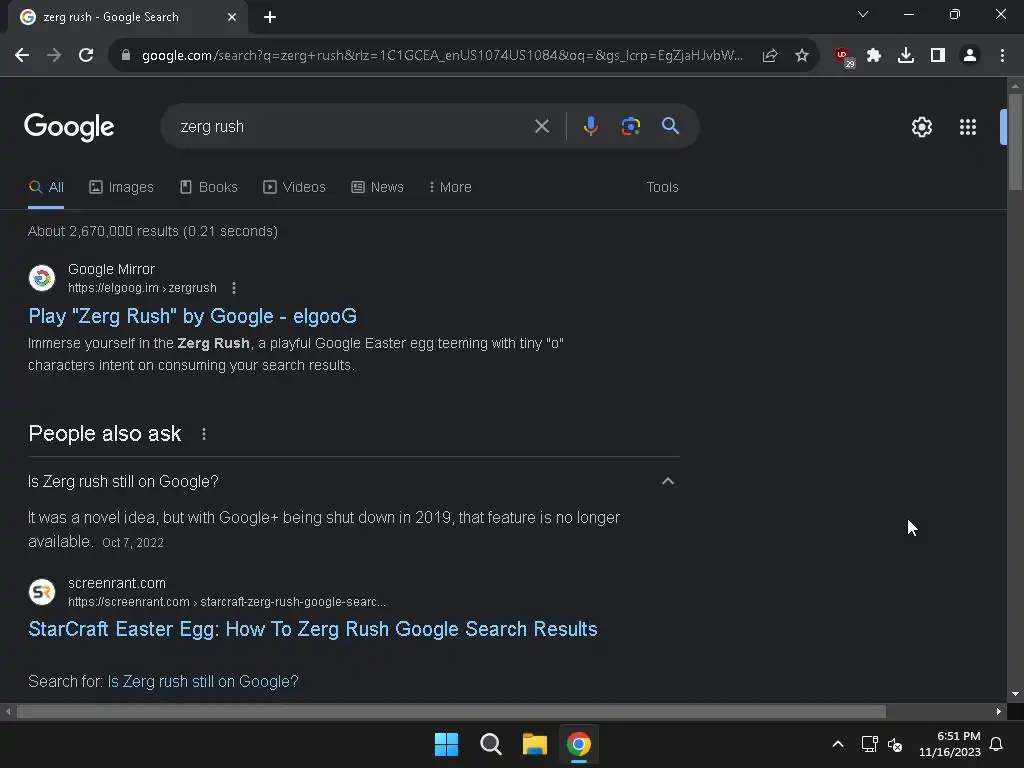Open the Google apps grid

[968, 127]
